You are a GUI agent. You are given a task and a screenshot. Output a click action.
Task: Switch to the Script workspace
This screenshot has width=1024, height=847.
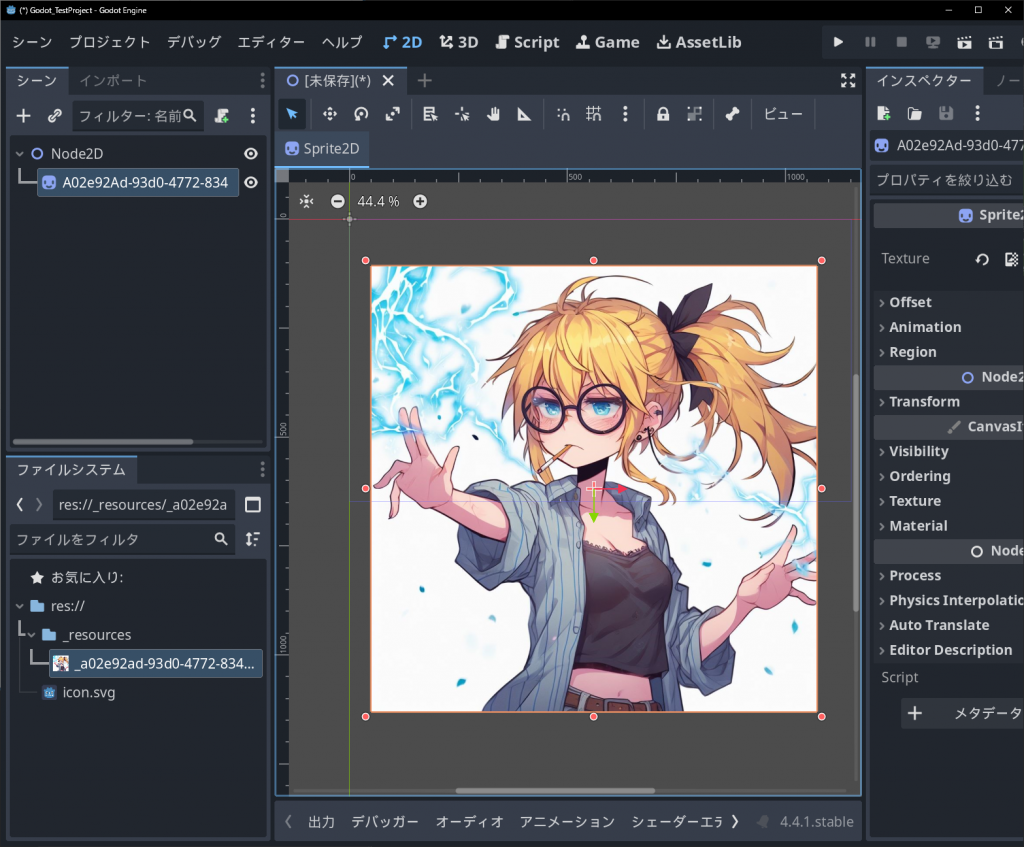coord(528,42)
